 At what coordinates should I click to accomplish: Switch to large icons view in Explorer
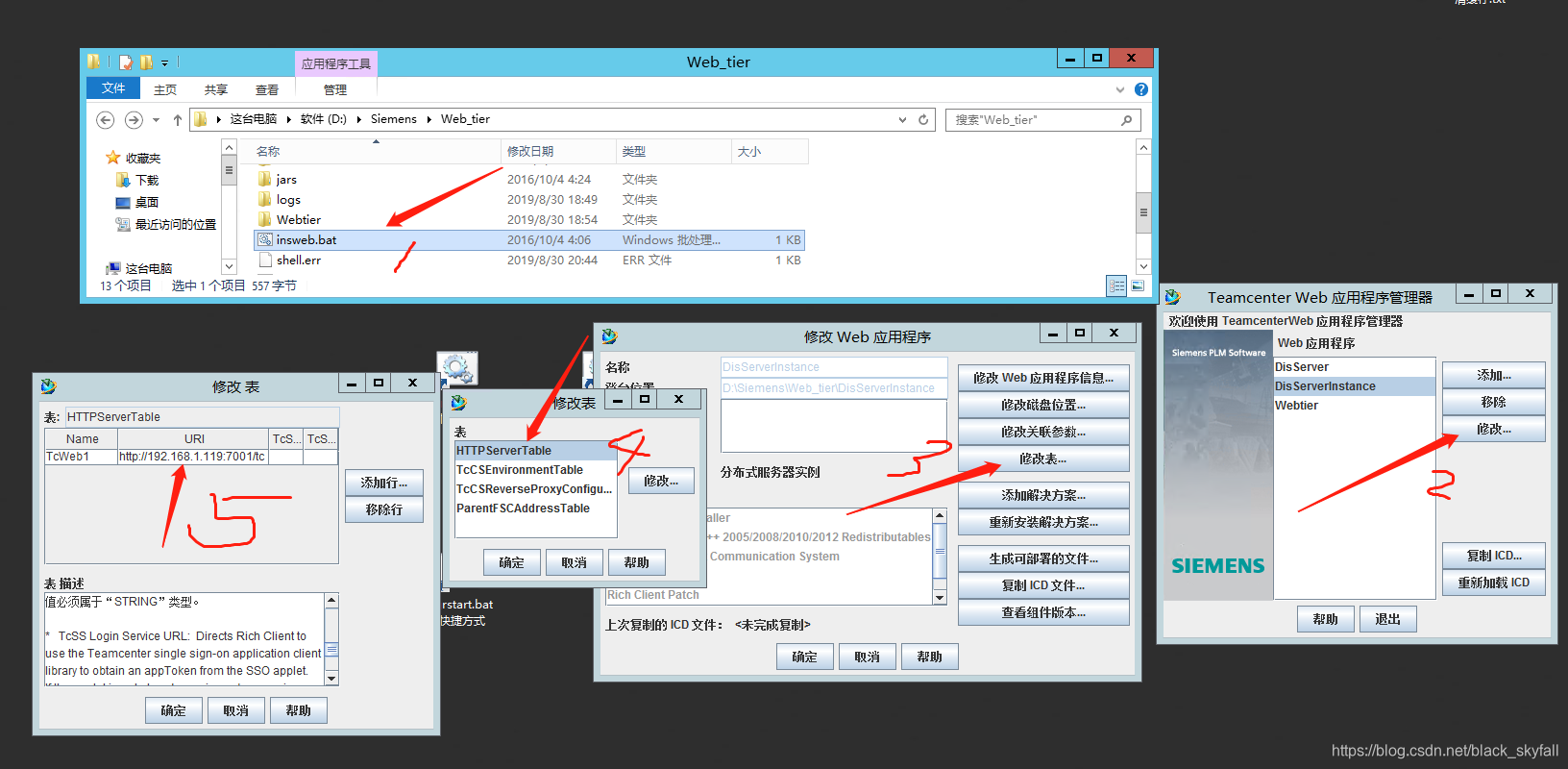coord(1138,285)
